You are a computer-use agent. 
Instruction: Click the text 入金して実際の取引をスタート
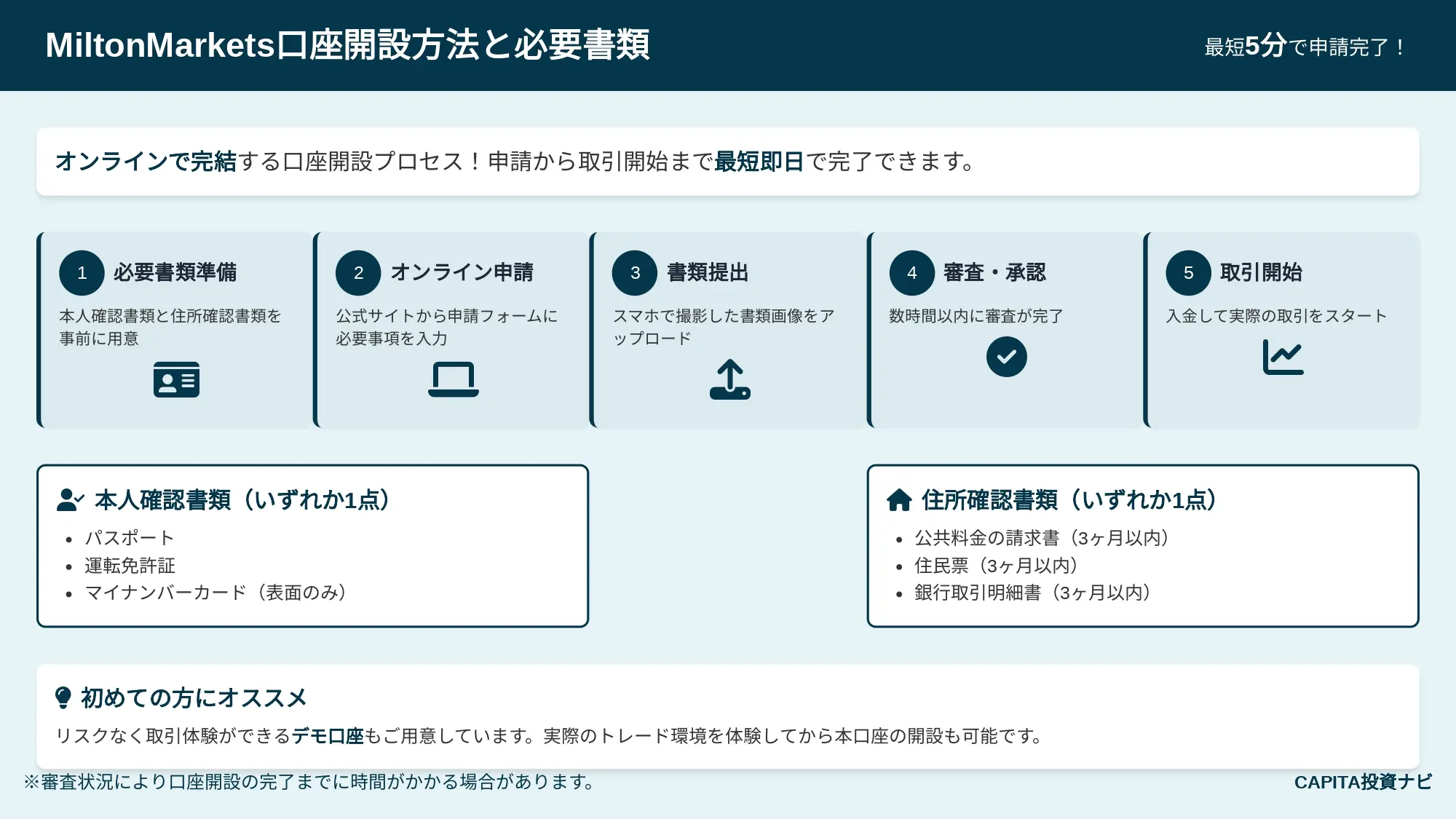tap(1276, 316)
